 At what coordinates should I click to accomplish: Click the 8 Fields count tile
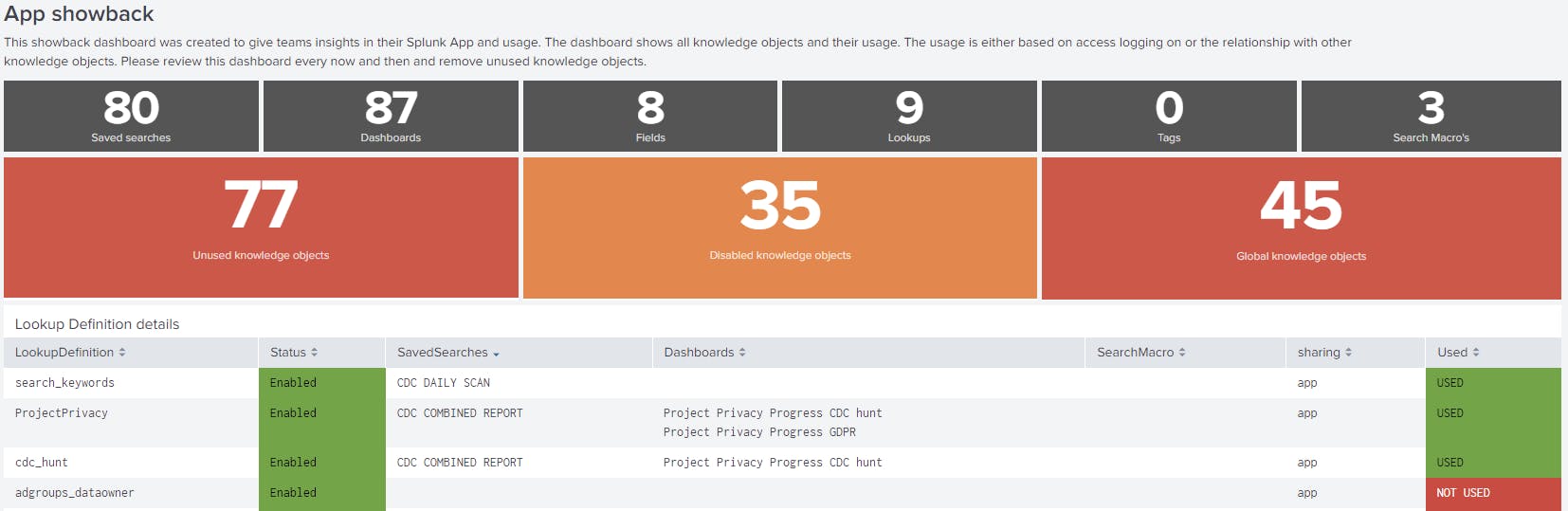pos(650,116)
